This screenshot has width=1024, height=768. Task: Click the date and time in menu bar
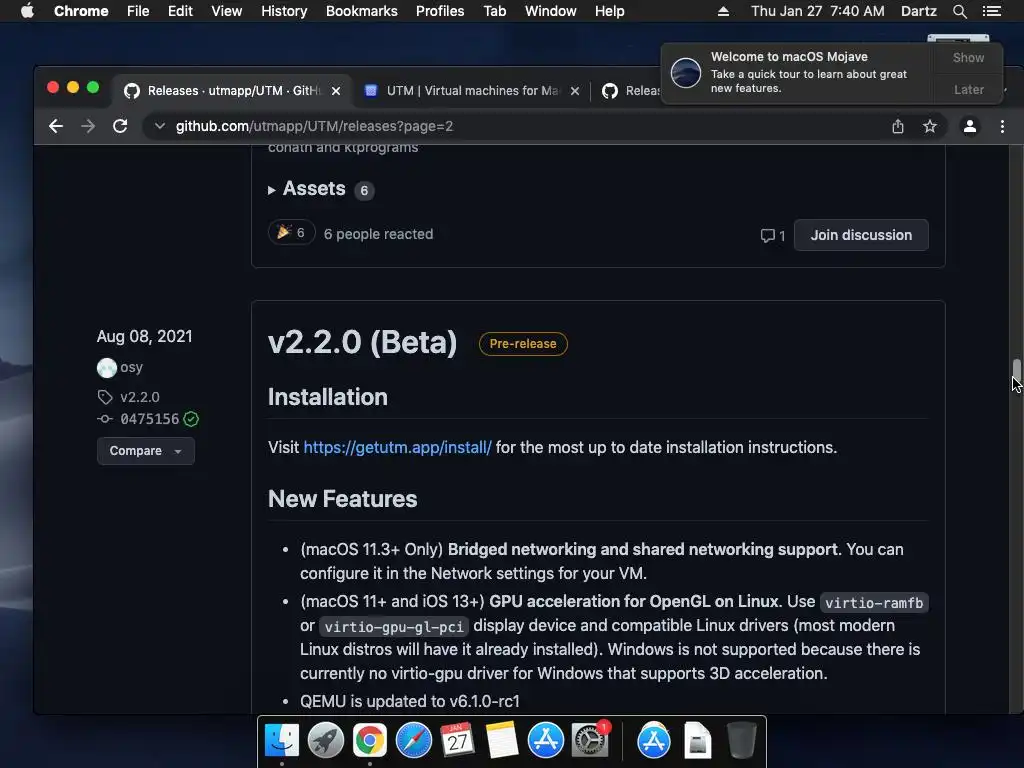(x=818, y=11)
